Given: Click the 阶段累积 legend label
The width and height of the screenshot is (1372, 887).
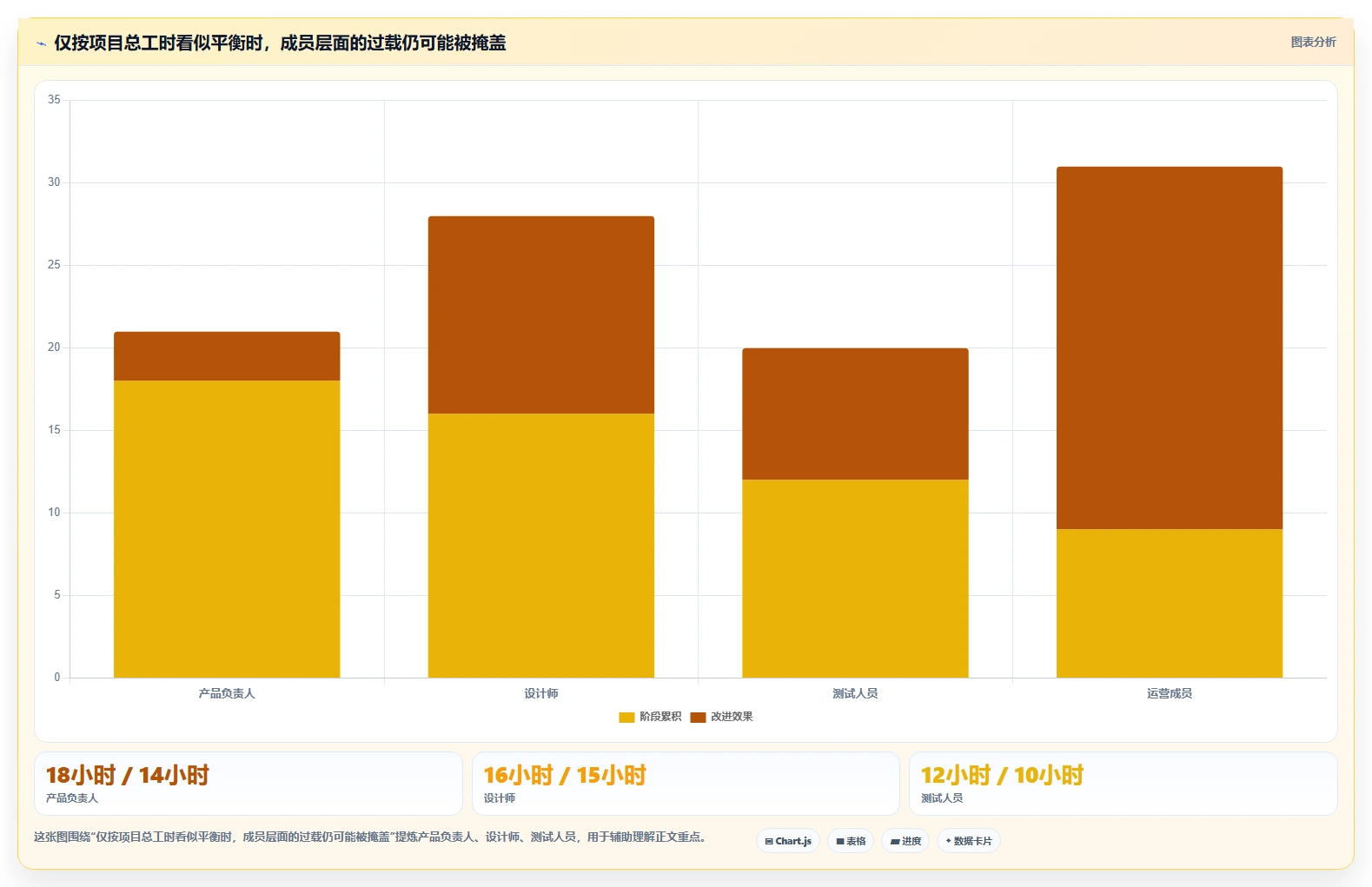Looking at the screenshot, I should tap(660, 717).
